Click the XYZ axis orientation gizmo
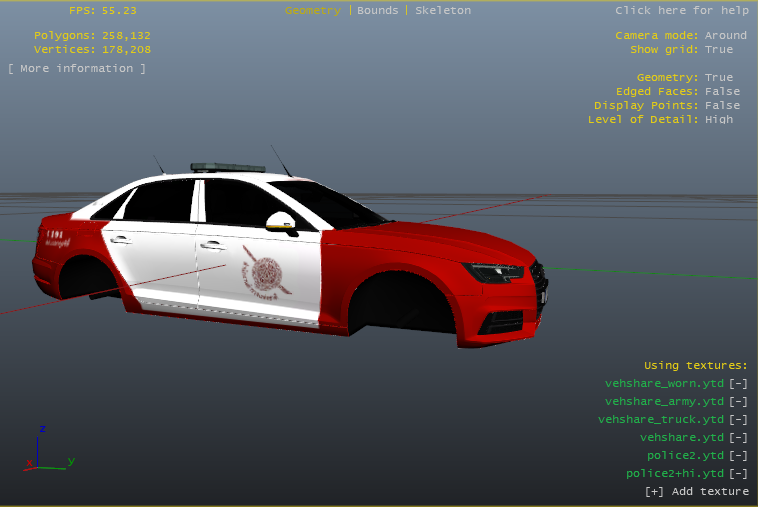Image resolution: width=758 pixels, height=507 pixels. [x=49, y=449]
